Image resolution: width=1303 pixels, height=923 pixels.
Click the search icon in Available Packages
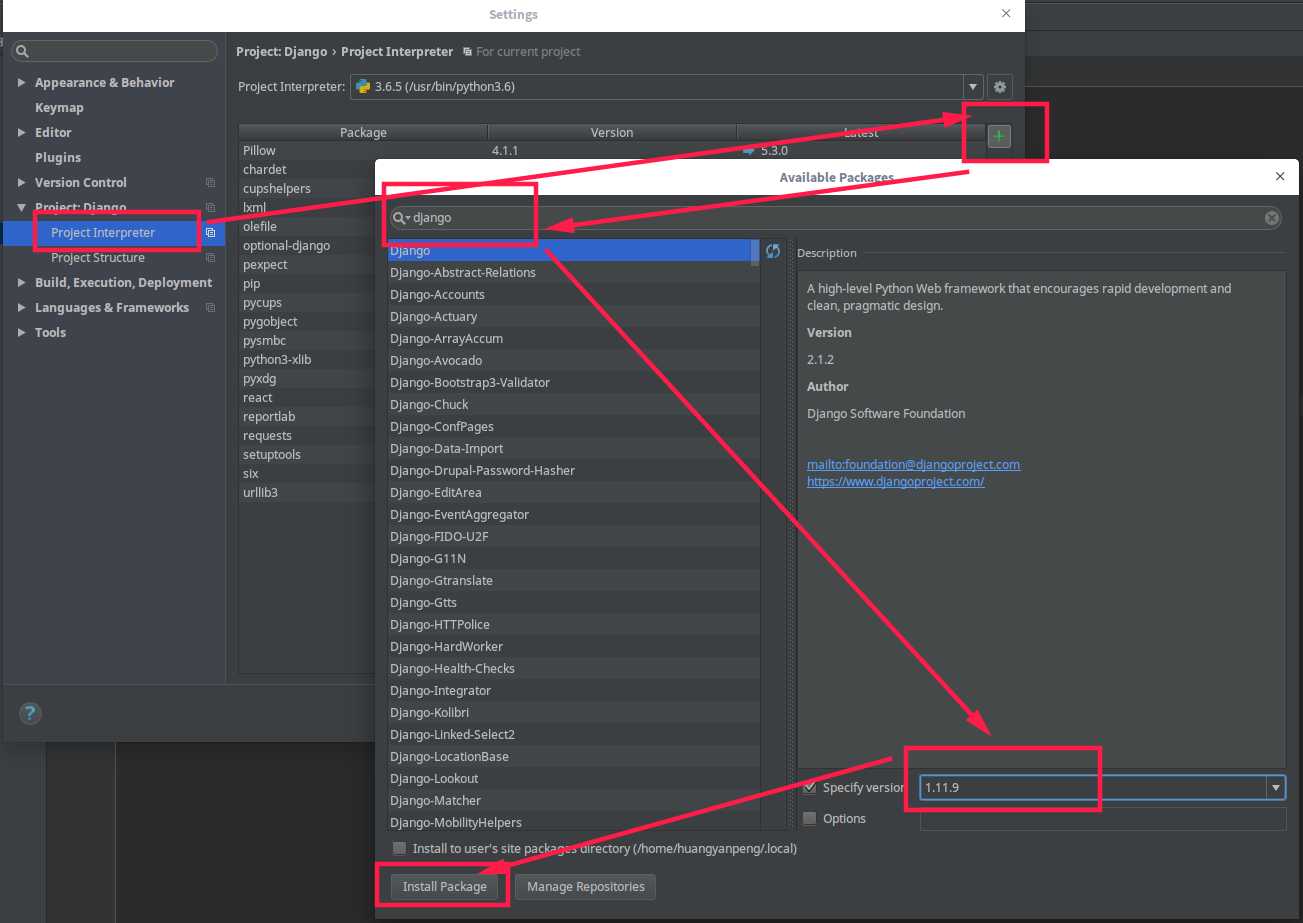click(401, 218)
